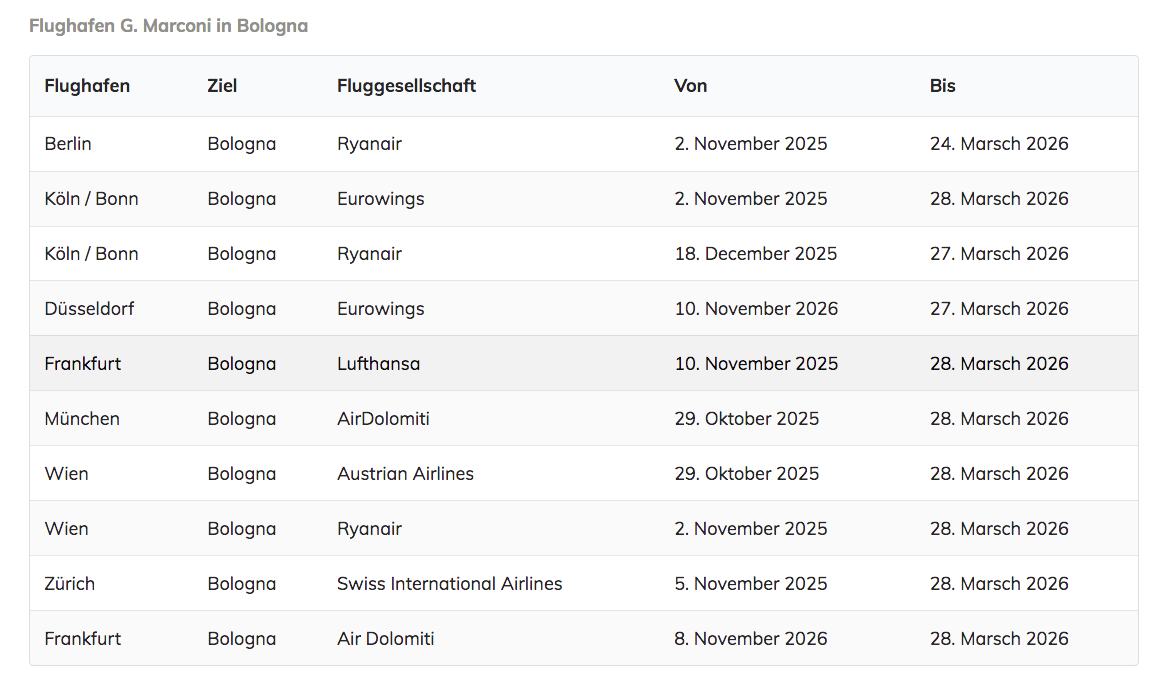1151x697 pixels.
Task: Click the Lufthansa airline cell
Action: pos(378,364)
